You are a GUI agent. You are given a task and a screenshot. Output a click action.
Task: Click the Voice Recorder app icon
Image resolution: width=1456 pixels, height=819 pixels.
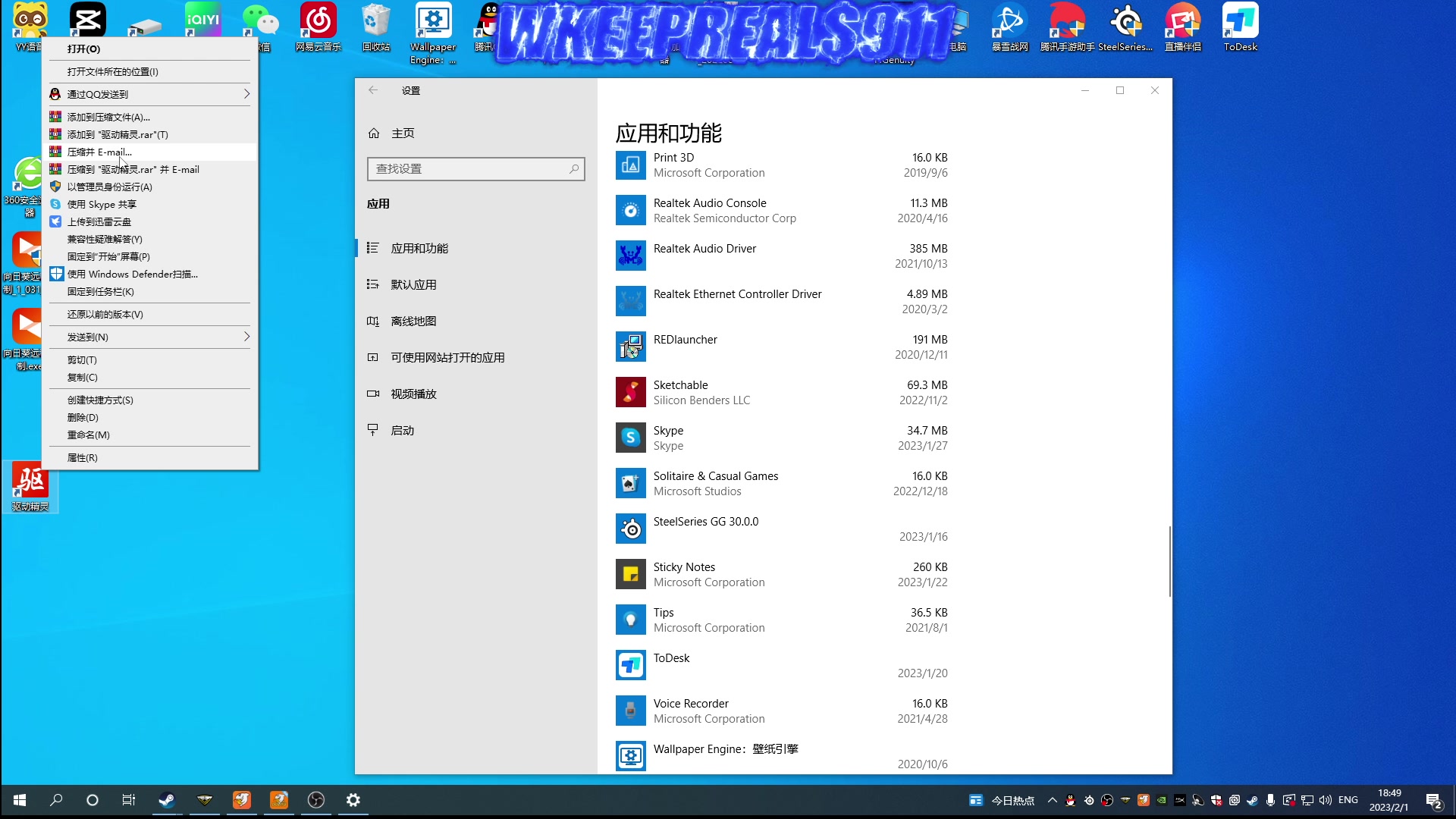(x=630, y=711)
